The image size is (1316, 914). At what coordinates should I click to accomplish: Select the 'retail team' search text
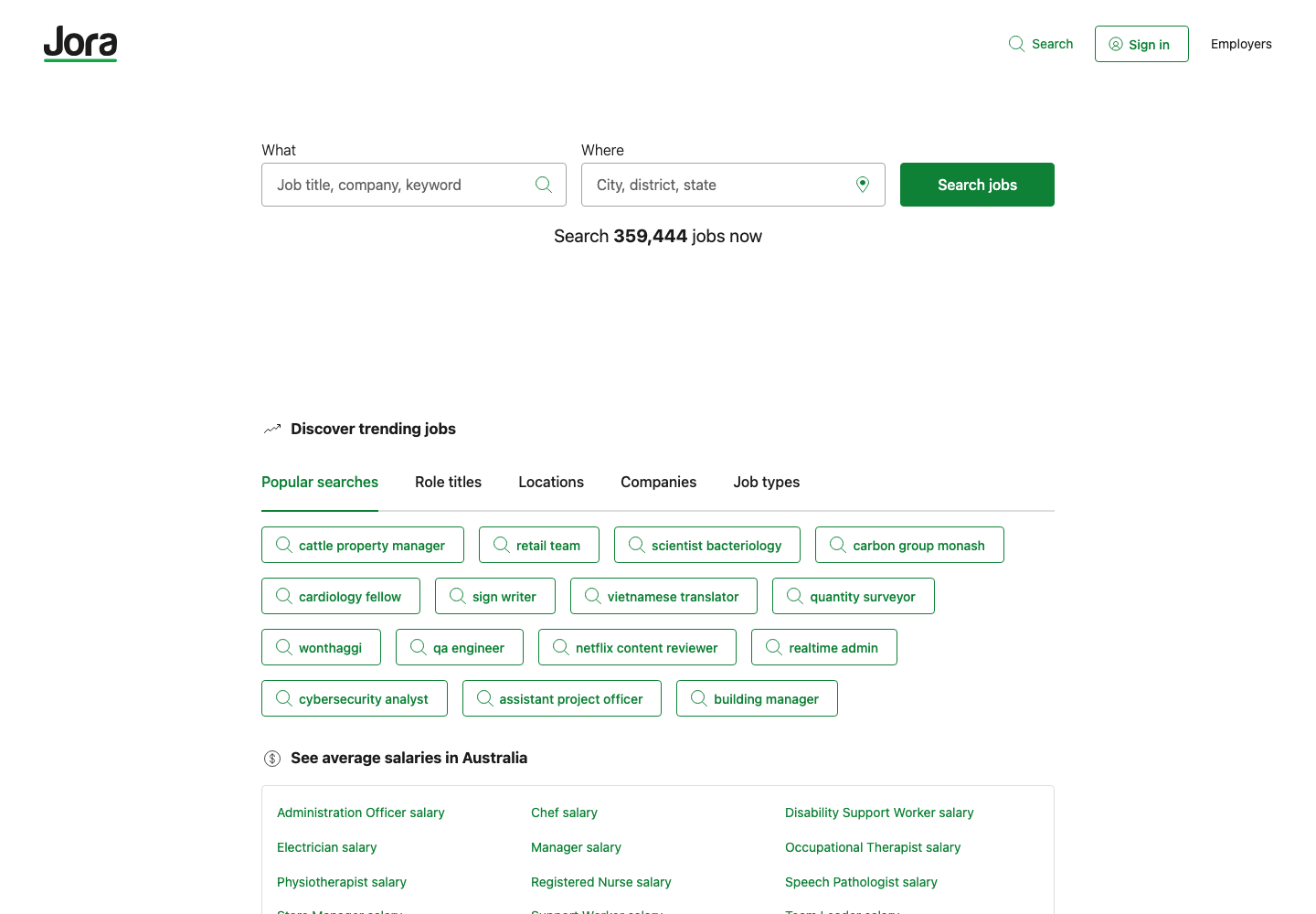point(548,546)
